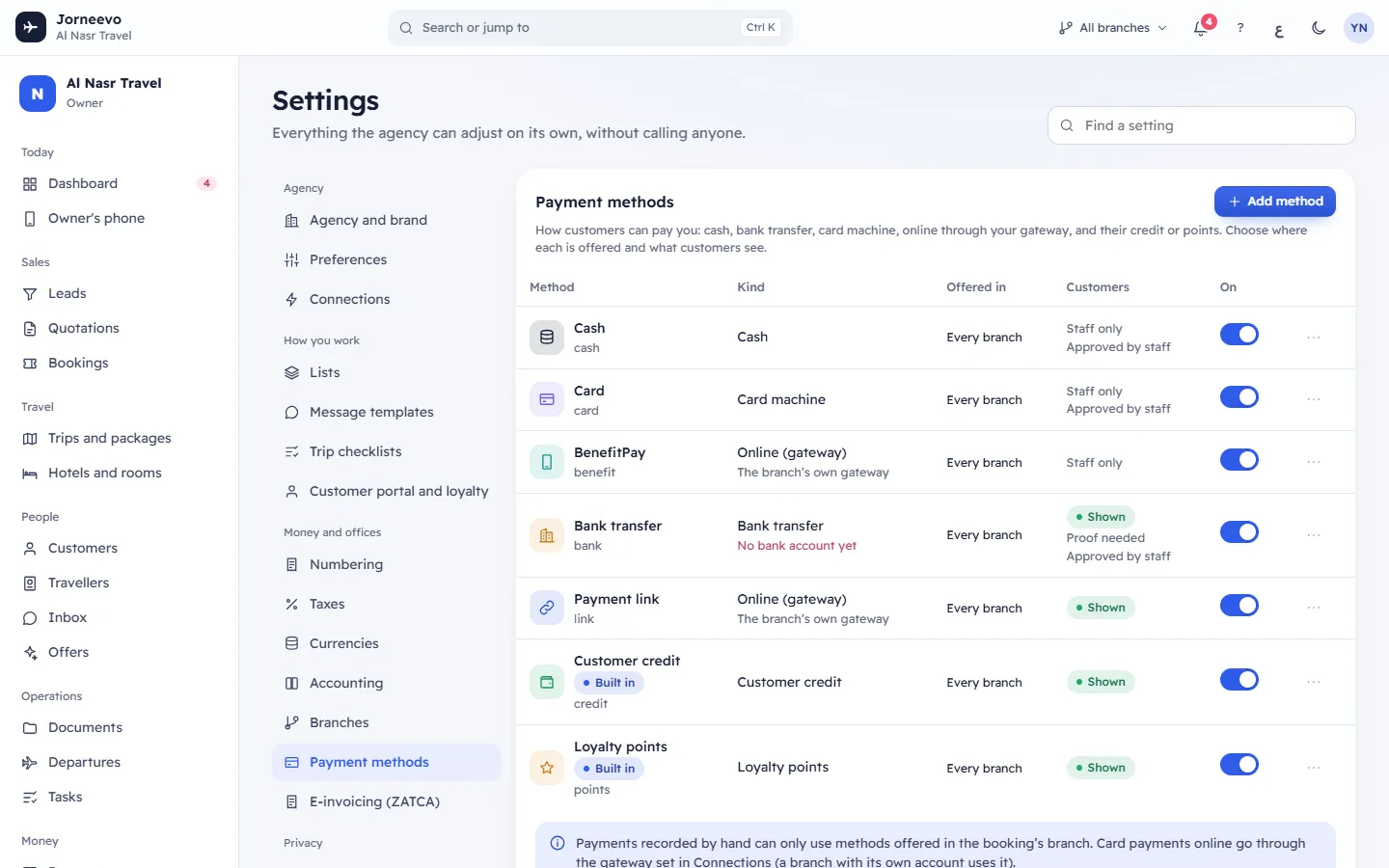This screenshot has width=1389, height=868.
Task: Click the Find a setting field
Action: (x=1202, y=125)
